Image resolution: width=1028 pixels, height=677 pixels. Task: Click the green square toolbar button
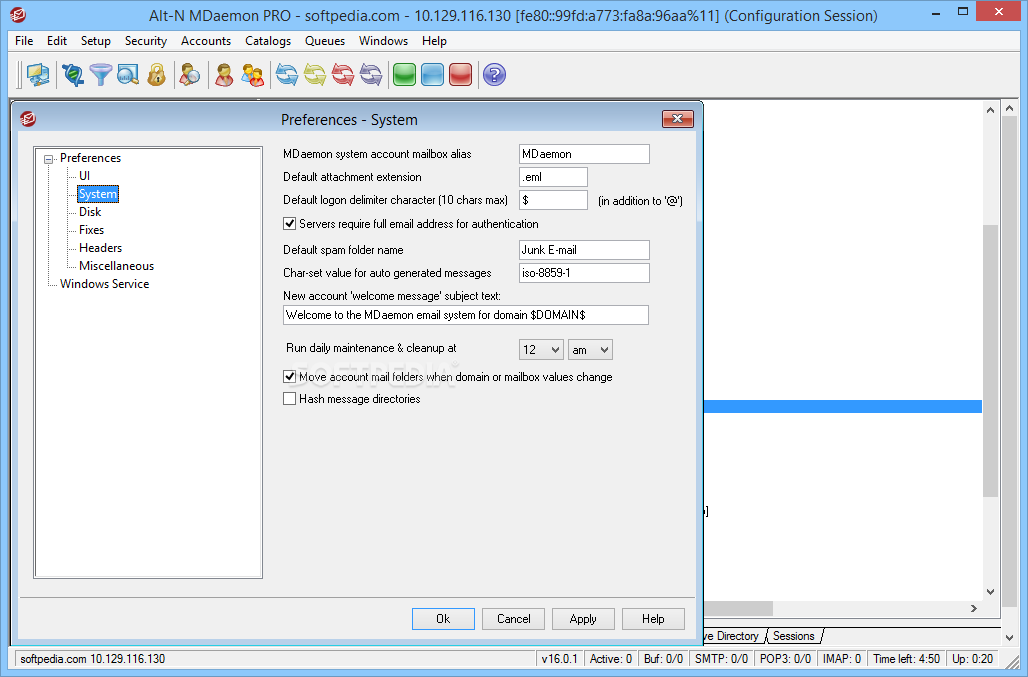pos(405,75)
